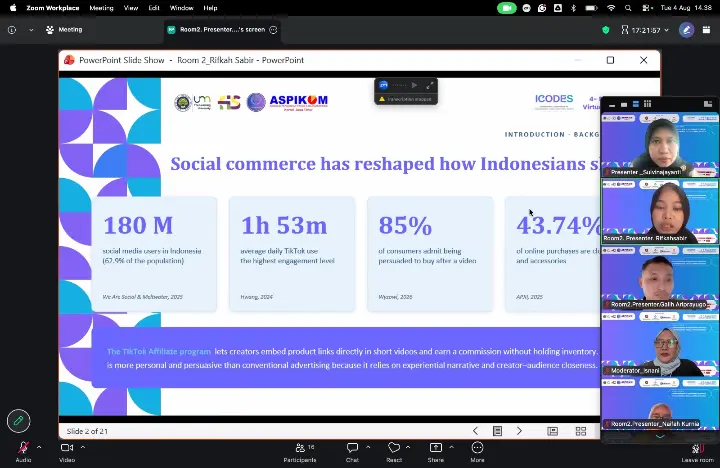Image resolution: width=720 pixels, height=468 pixels.
Task: Click the 1h 53m statistic card on slide
Action: 292,254
